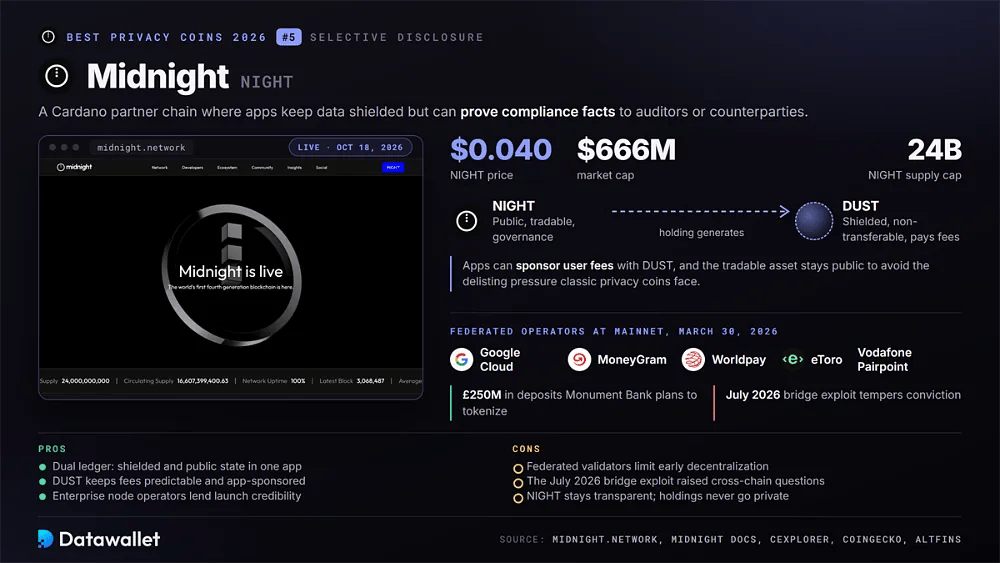Click the SELECTIVE DISCLOSURE label
The height and width of the screenshot is (563, 1000).
397,37
